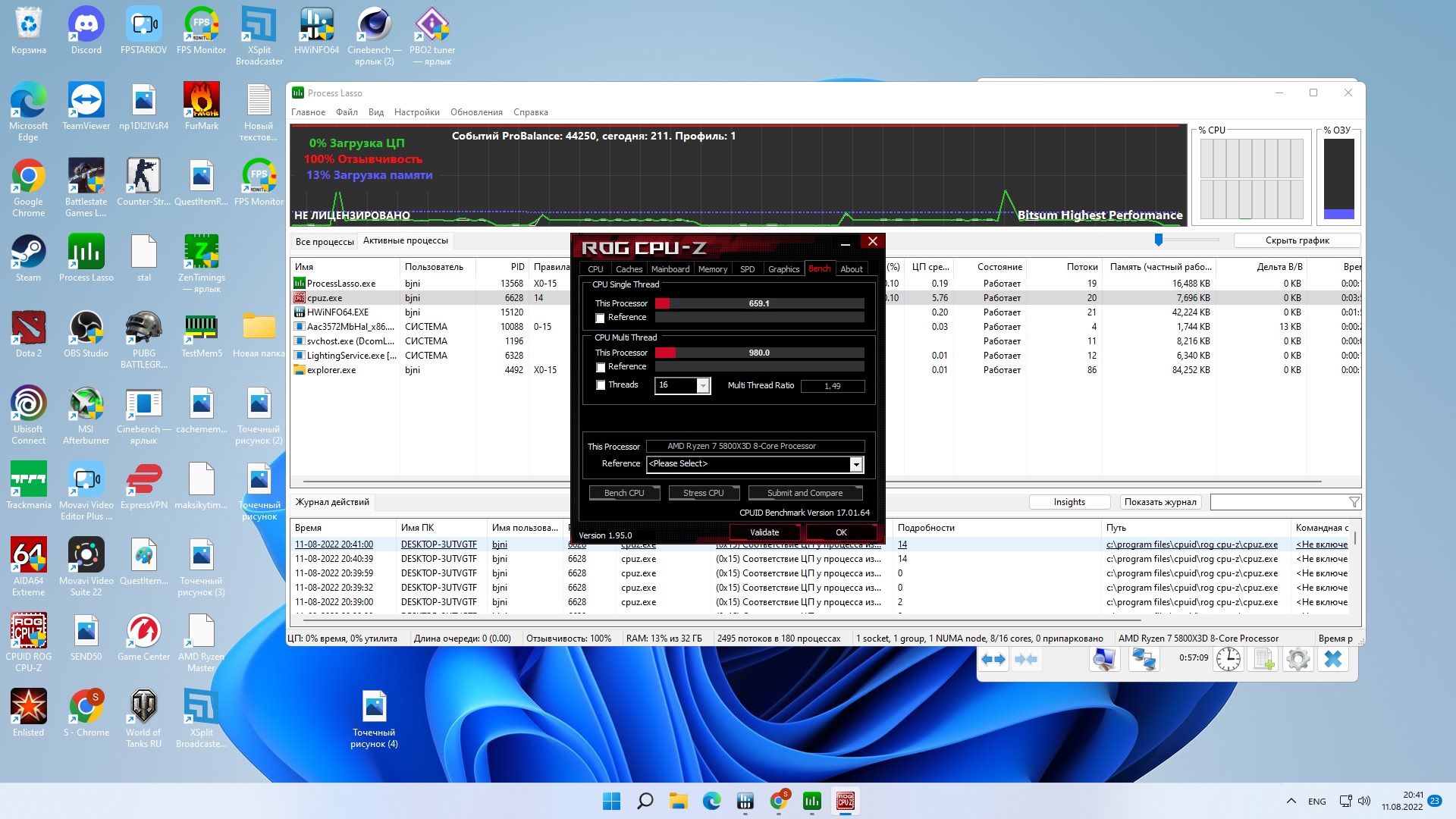Click the HWiNFO expand arrows icon
The width and height of the screenshot is (1456, 819).
993,660
